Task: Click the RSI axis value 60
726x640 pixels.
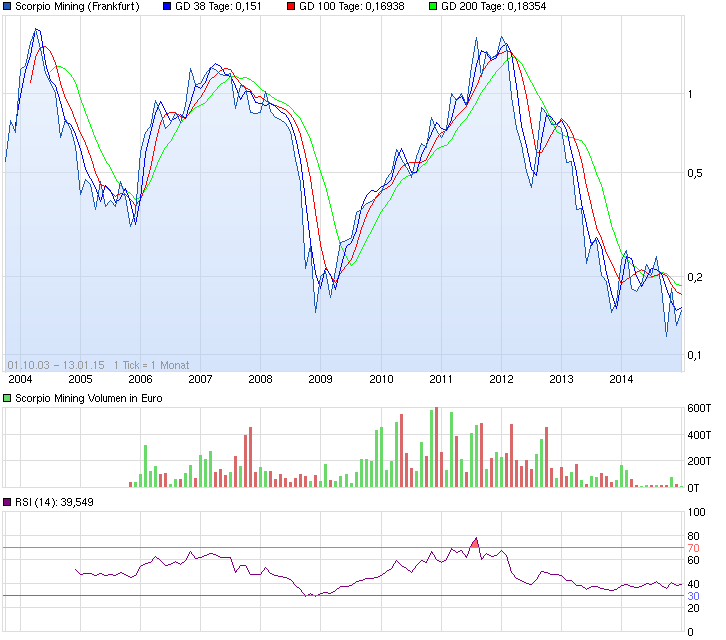Action: (x=694, y=560)
